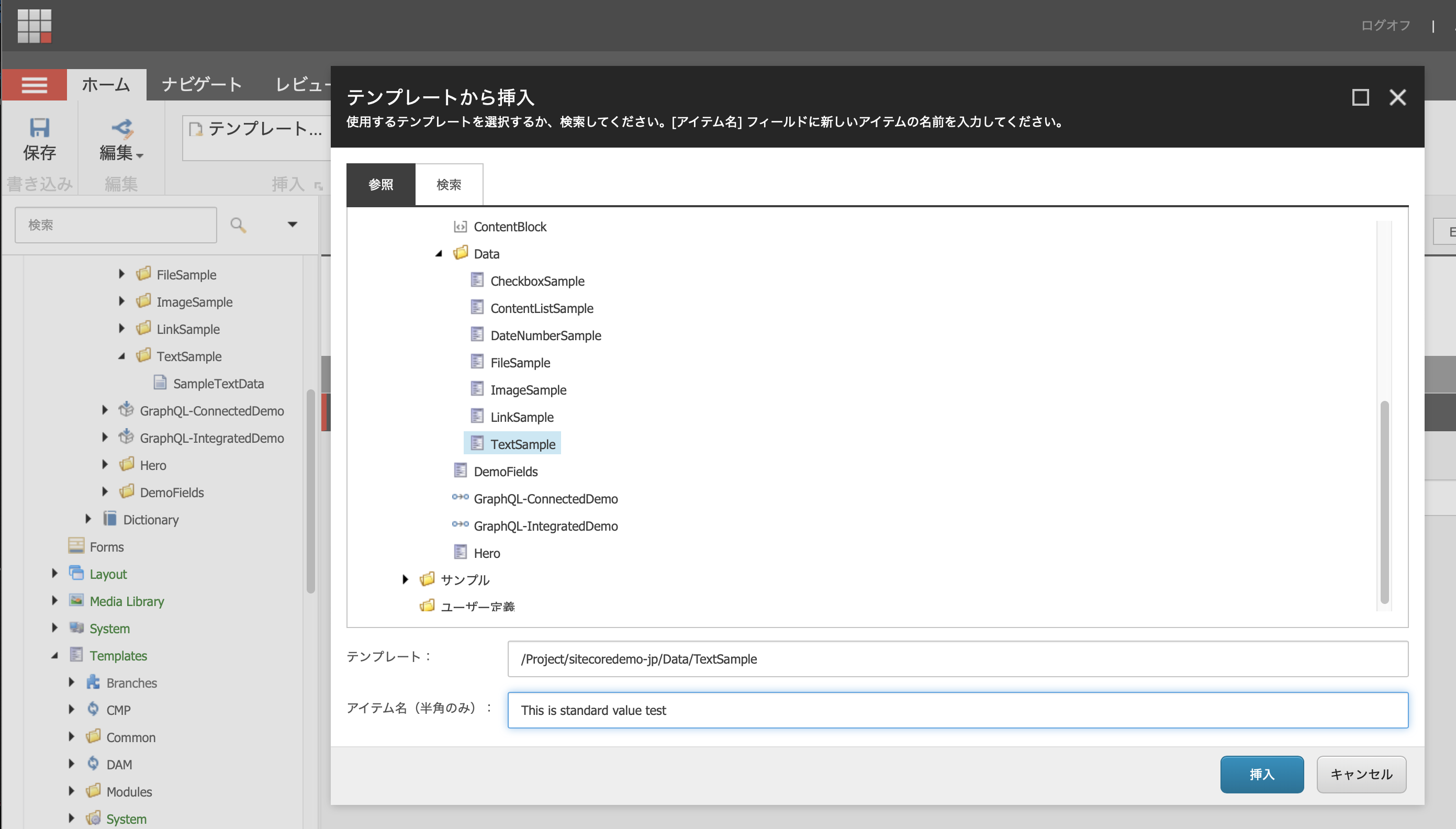Select ImageSample template in tree
The image size is (1456, 829).
click(528, 389)
